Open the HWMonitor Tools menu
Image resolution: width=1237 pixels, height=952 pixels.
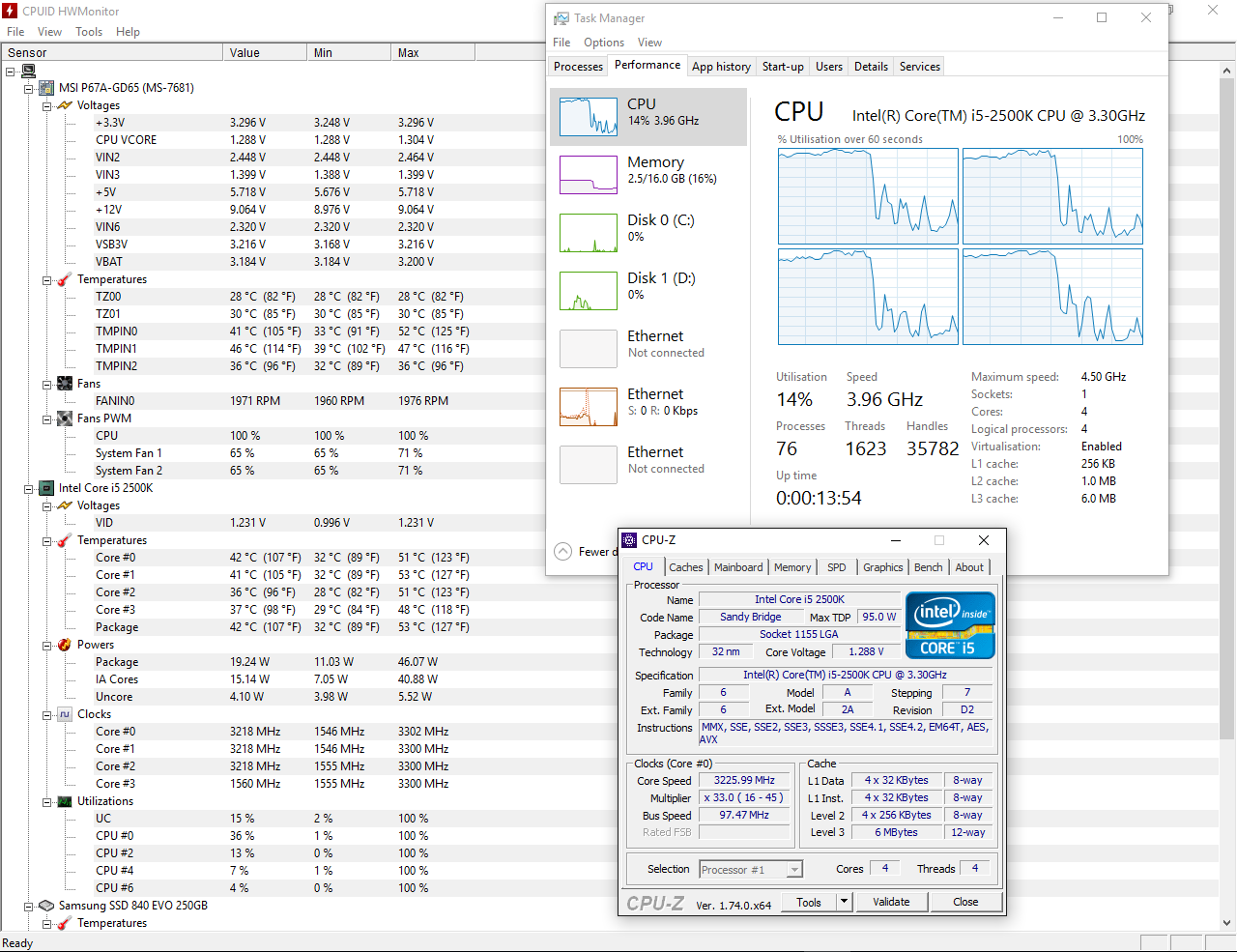[x=89, y=32]
